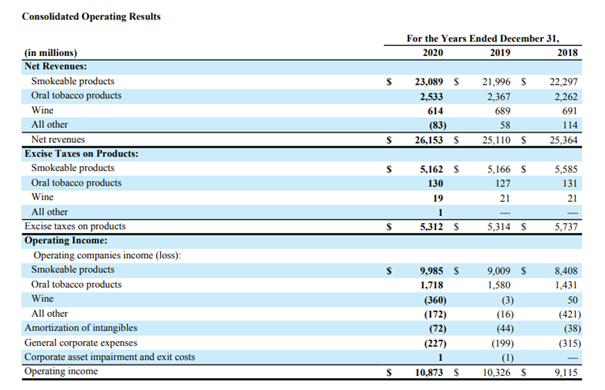
Task: Select 2019 oral tobacco revenue 2,367
Action: pyautogui.click(x=499, y=96)
